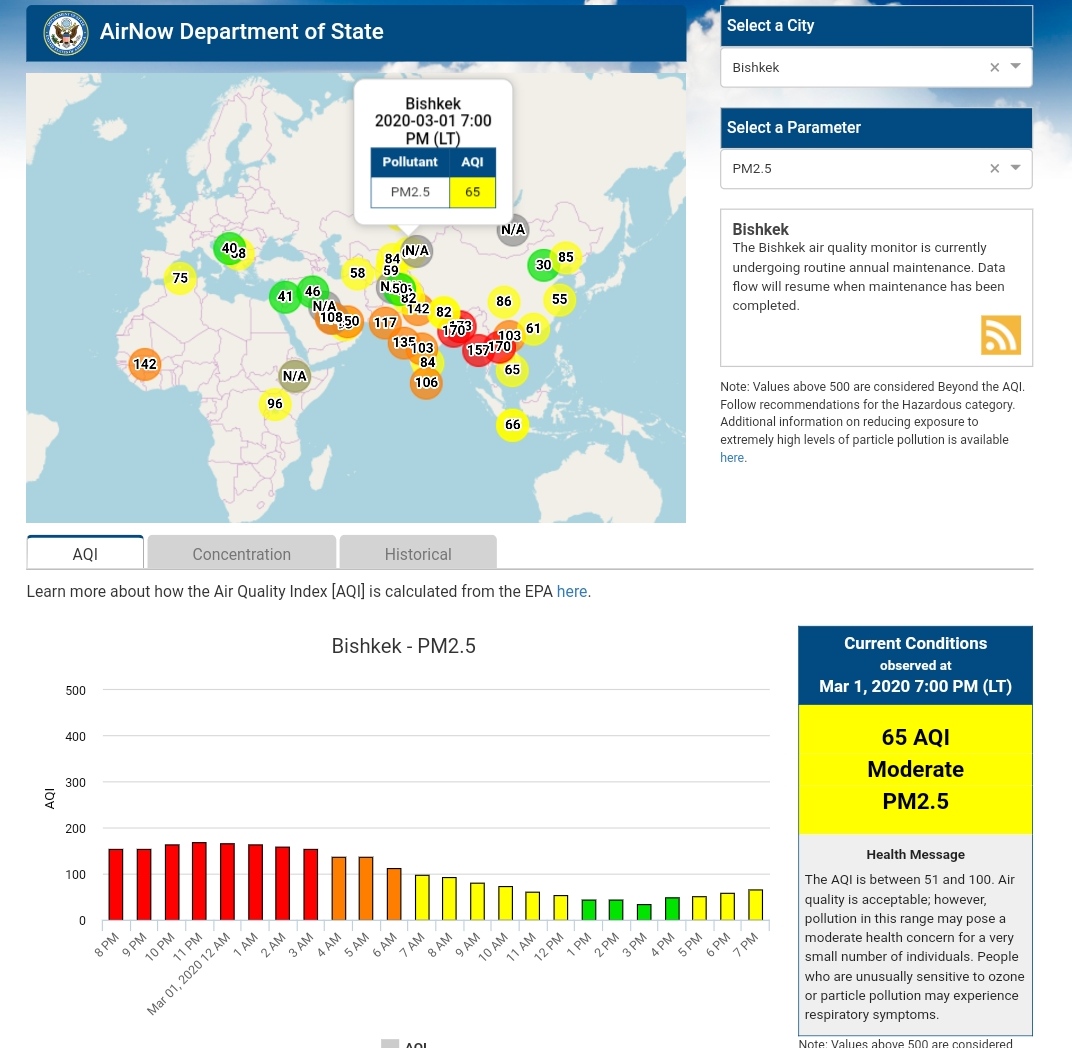Viewport: 1072px width, 1048px height.
Task: Follow the EPA AQI calculation 'here' link
Action: [x=571, y=591]
